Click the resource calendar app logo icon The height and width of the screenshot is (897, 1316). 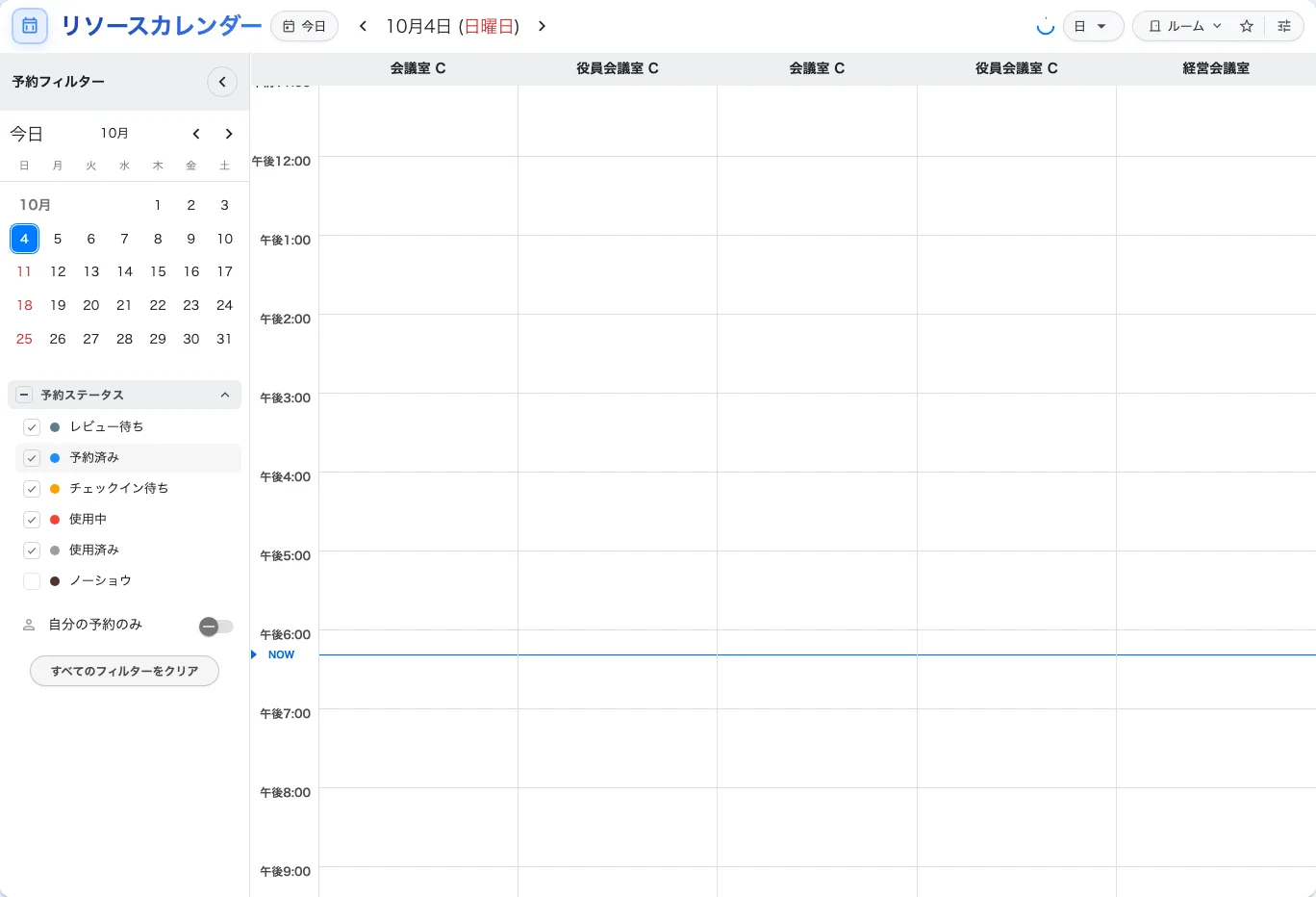30,26
